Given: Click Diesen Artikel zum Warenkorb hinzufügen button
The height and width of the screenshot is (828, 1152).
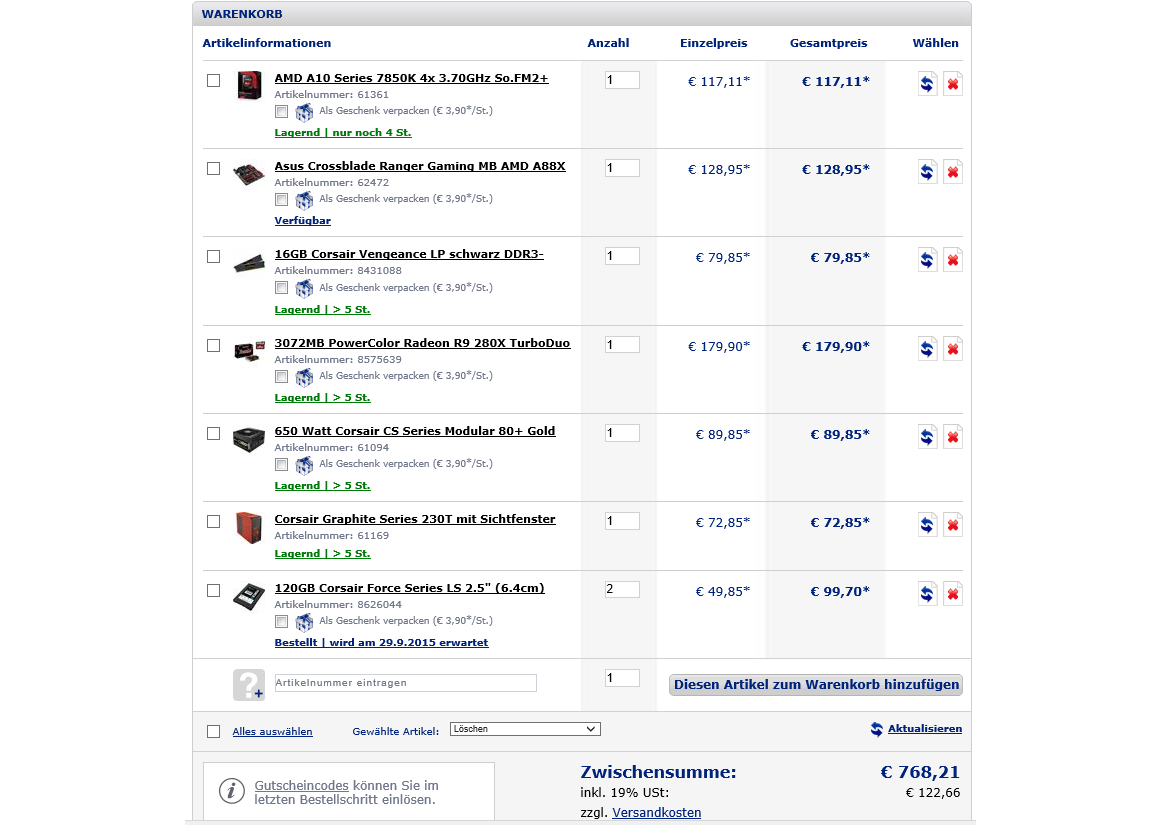Looking at the screenshot, I should coord(816,685).
